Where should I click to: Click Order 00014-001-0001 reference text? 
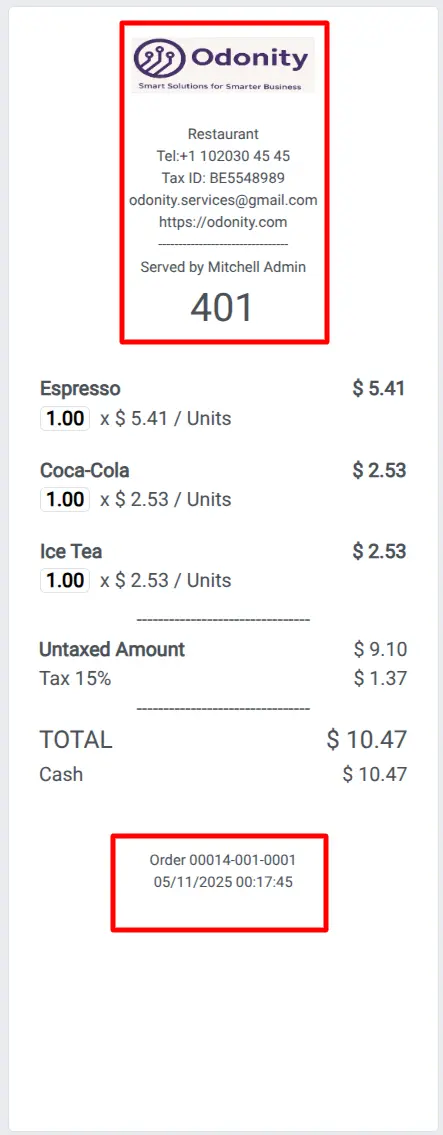coord(223,860)
